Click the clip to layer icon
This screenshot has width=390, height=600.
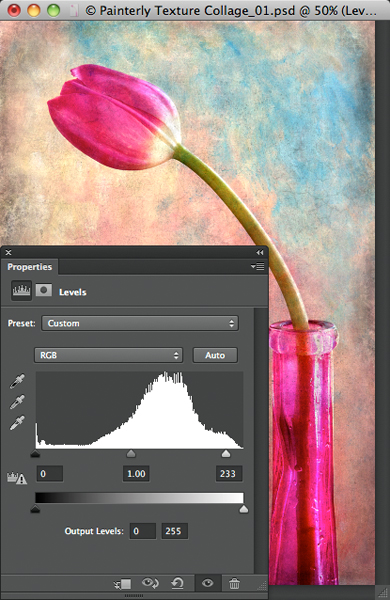pos(122,584)
